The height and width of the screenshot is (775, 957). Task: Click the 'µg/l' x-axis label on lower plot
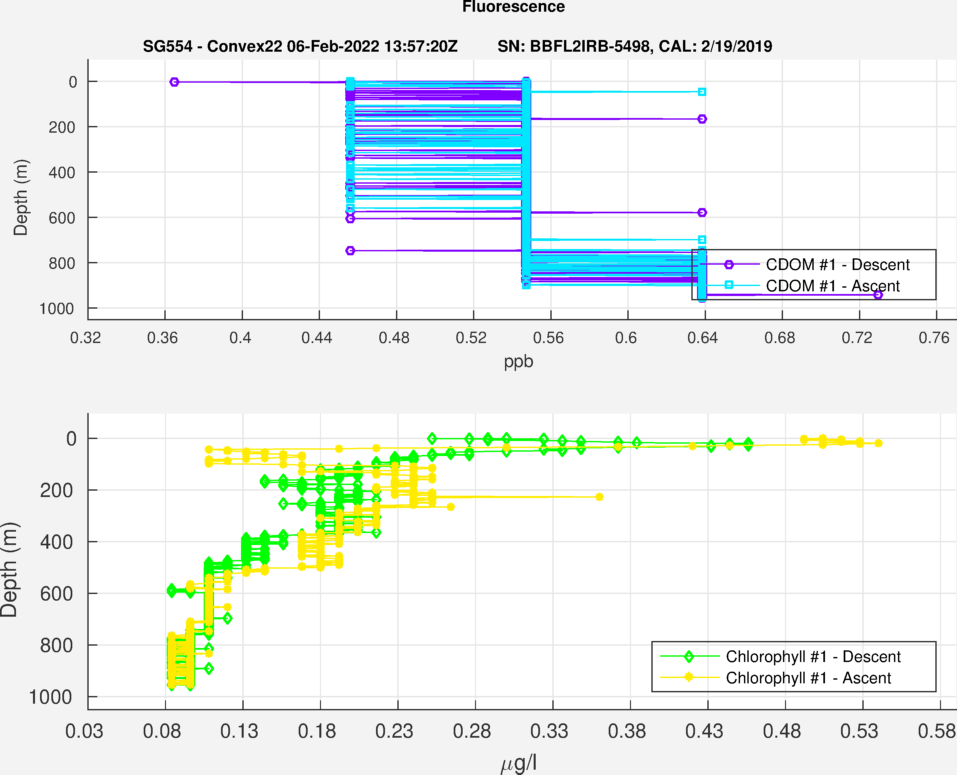click(x=520, y=765)
